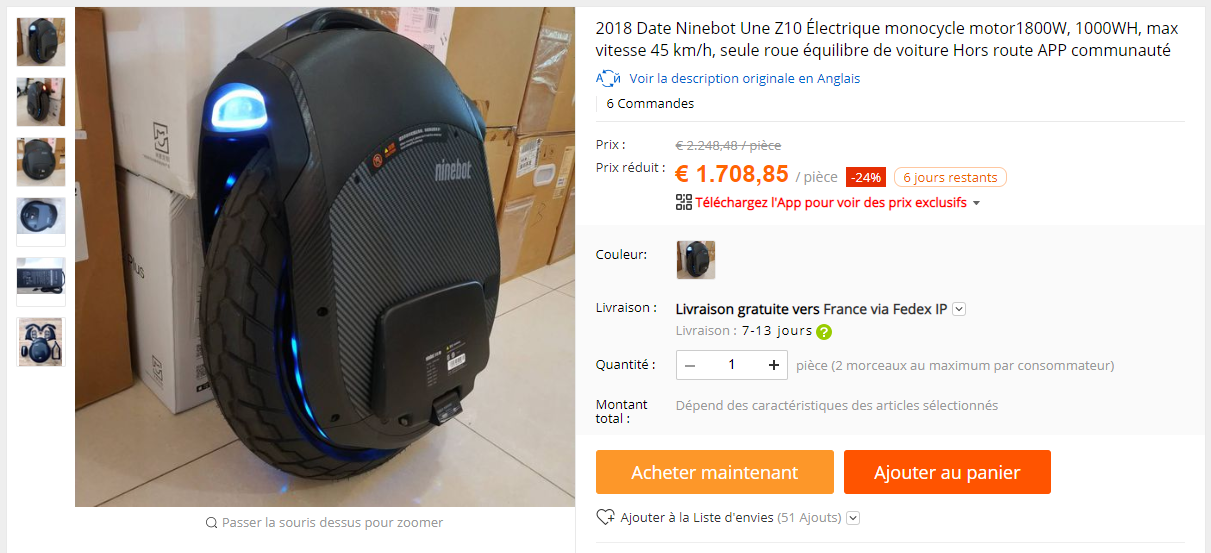This screenshot has width=1211, height=553.
Task: Click Ajouter au panier button
Action: (947, 472)
